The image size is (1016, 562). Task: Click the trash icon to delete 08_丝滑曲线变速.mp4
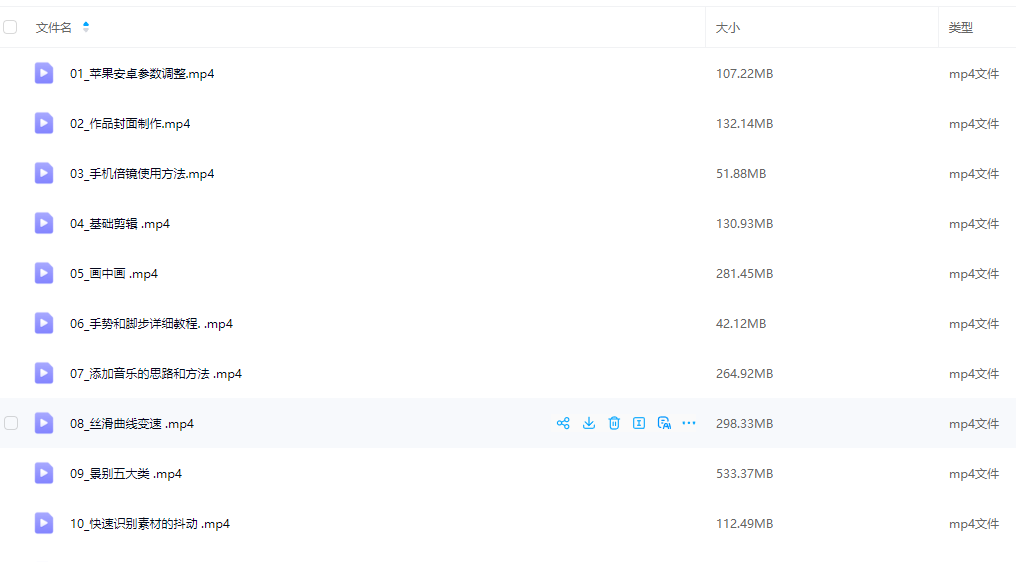[x=614, y=423]
